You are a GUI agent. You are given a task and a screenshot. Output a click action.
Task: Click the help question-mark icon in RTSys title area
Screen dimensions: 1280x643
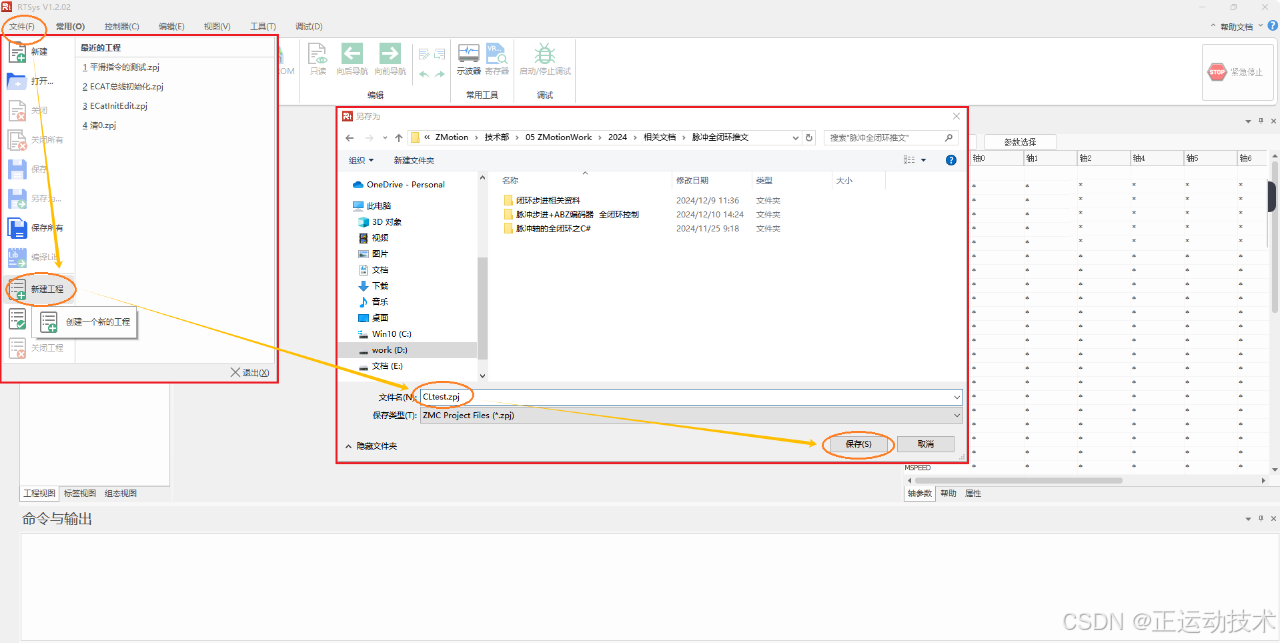(x=1273, y=26)
